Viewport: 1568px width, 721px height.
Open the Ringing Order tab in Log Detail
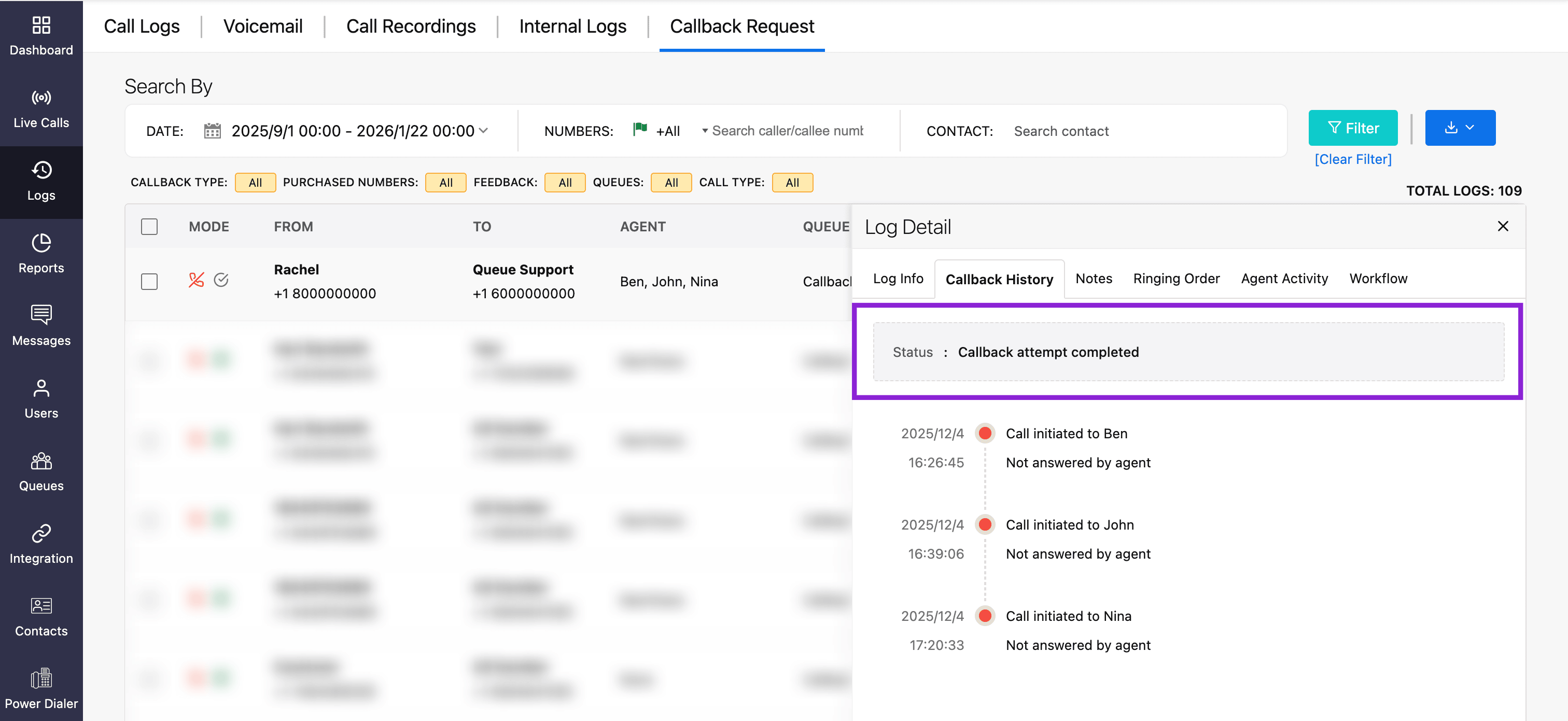[1176, 279]
